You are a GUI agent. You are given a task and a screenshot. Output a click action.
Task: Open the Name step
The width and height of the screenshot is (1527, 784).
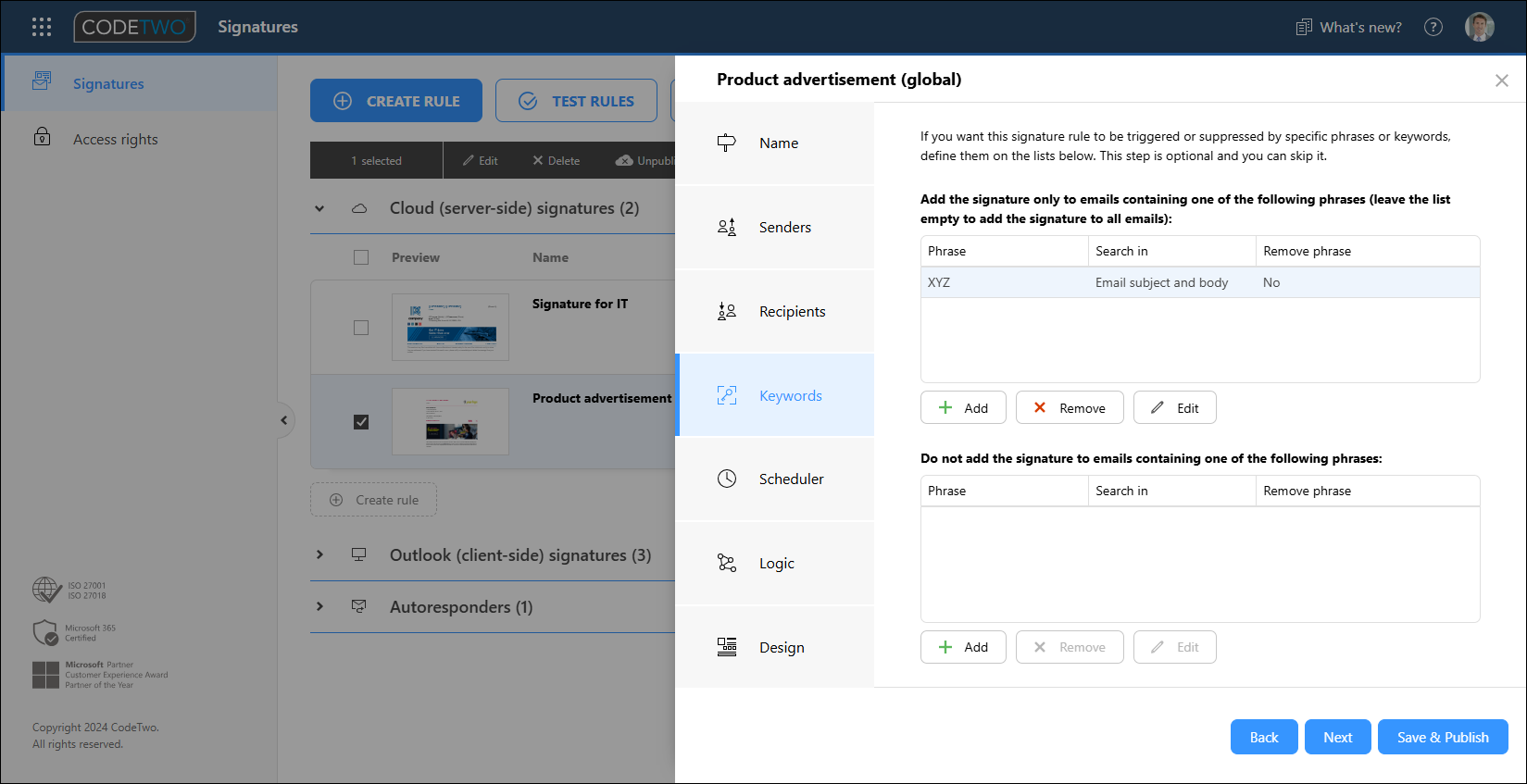coord(774,143)
